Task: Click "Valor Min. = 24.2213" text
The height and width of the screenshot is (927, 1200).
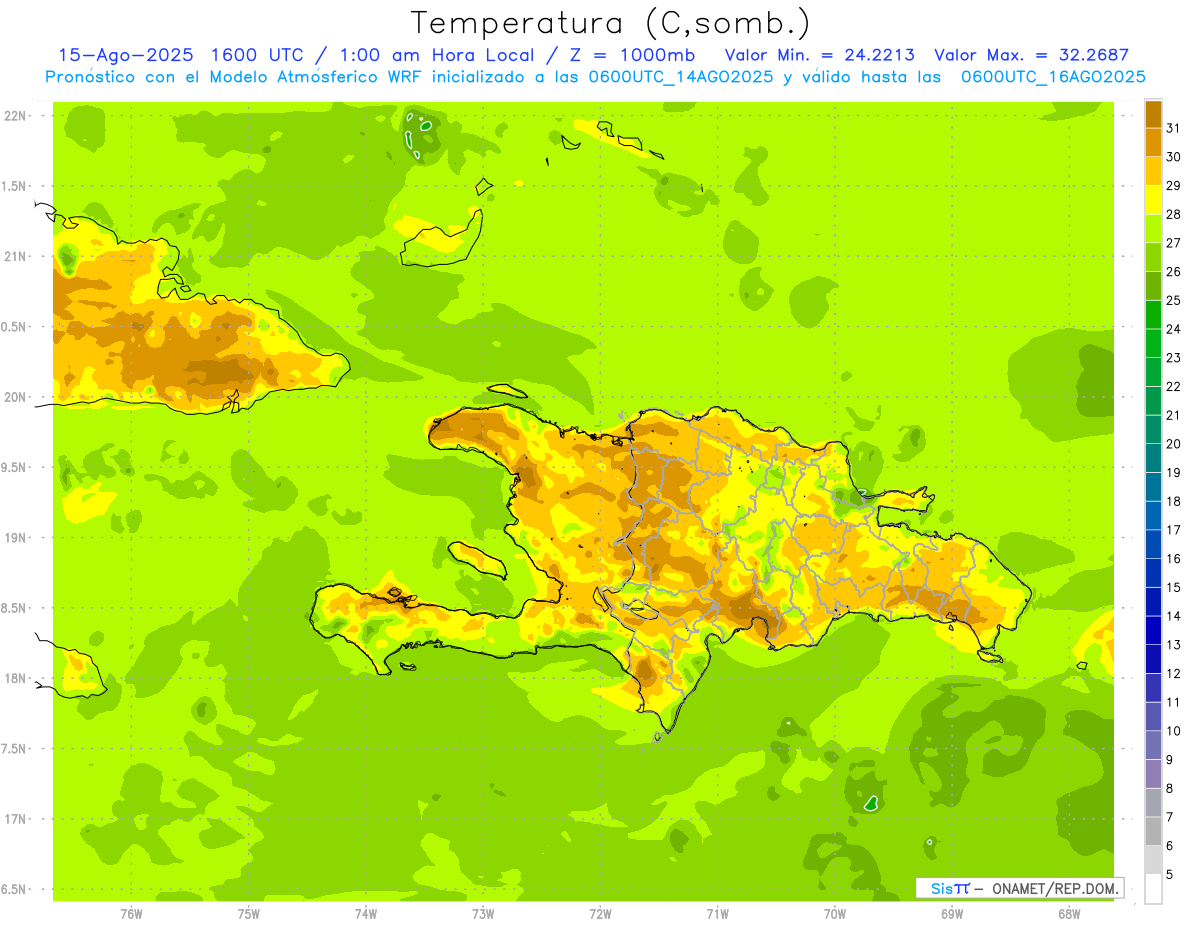Action: 819,55
